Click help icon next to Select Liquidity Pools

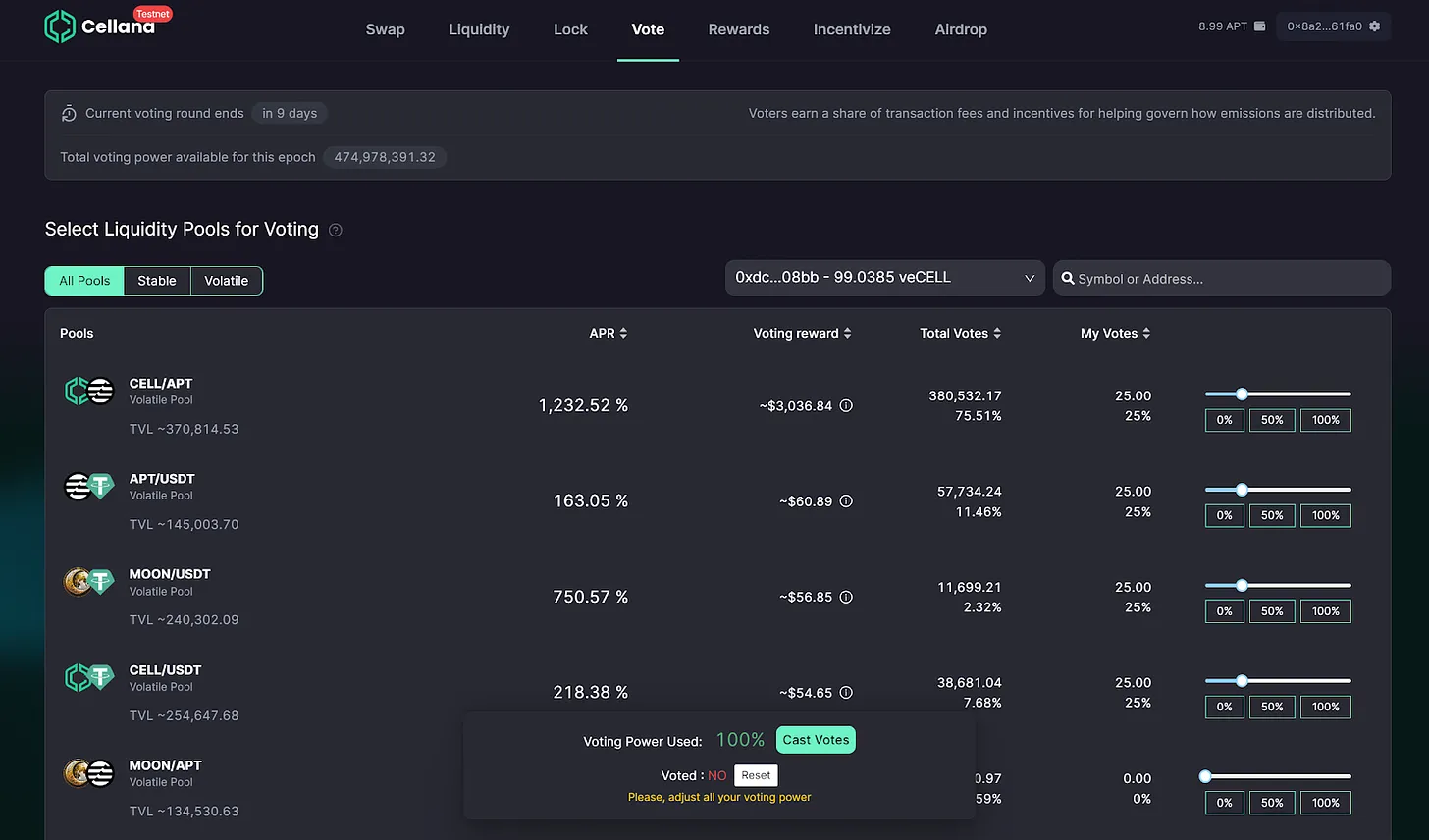[336, 230]
